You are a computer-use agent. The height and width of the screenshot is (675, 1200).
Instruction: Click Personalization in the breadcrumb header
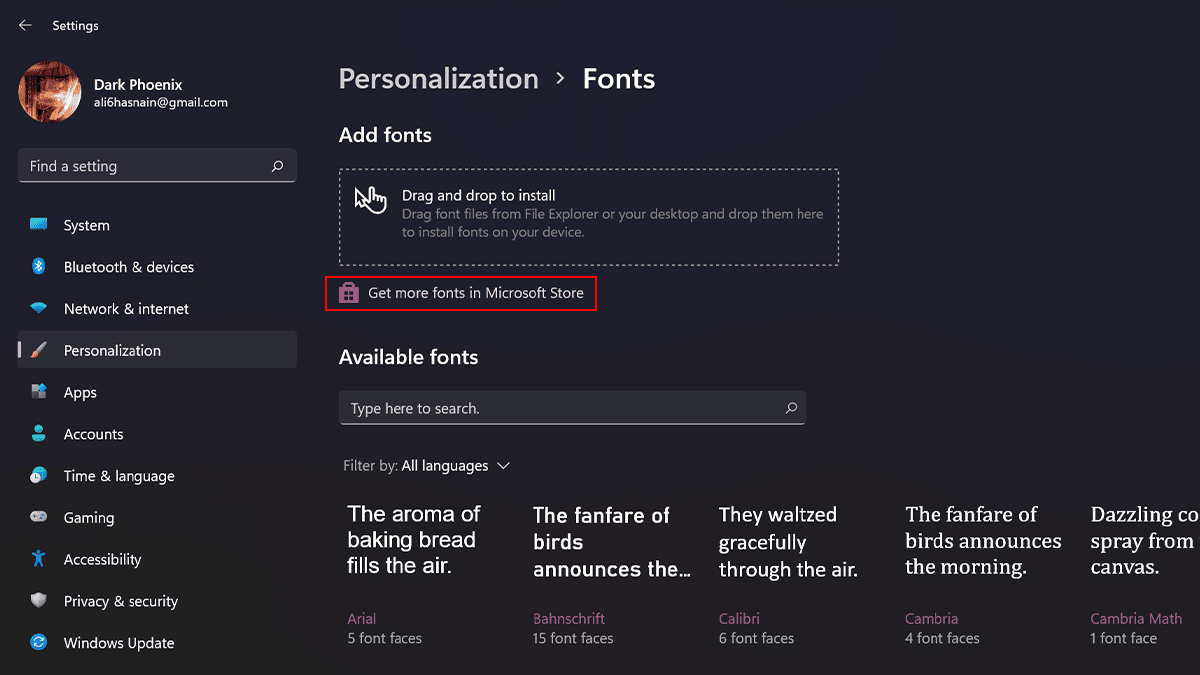pyautogui.click(x=438, y=78)
